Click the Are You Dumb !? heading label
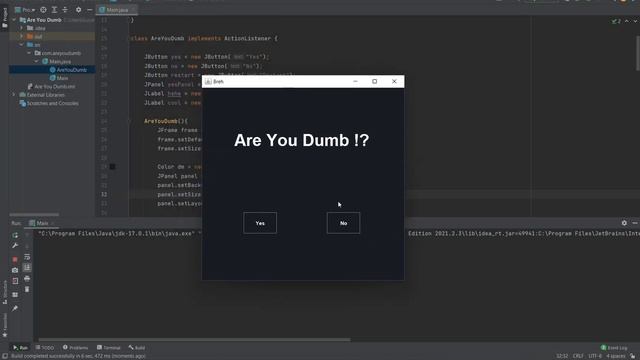 pos(302,140)
